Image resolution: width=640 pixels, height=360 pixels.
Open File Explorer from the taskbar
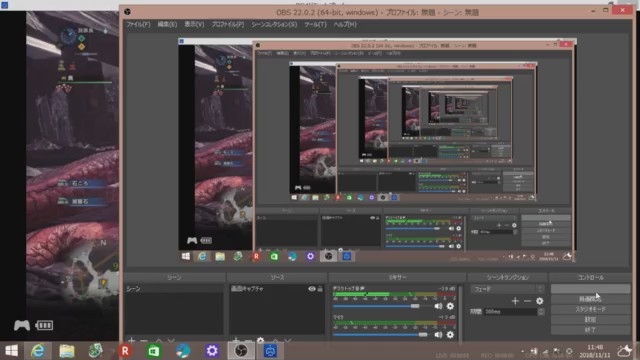click(x=67, y=351)
